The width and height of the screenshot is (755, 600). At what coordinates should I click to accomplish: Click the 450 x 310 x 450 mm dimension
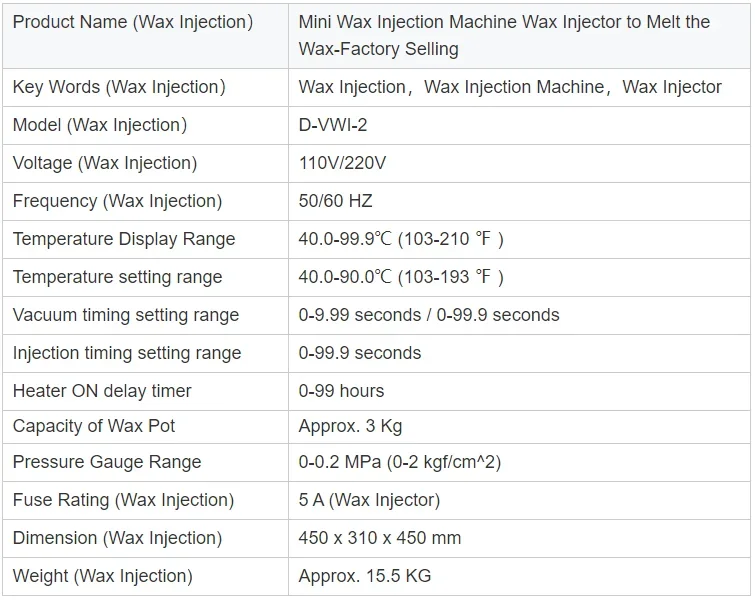380,538
